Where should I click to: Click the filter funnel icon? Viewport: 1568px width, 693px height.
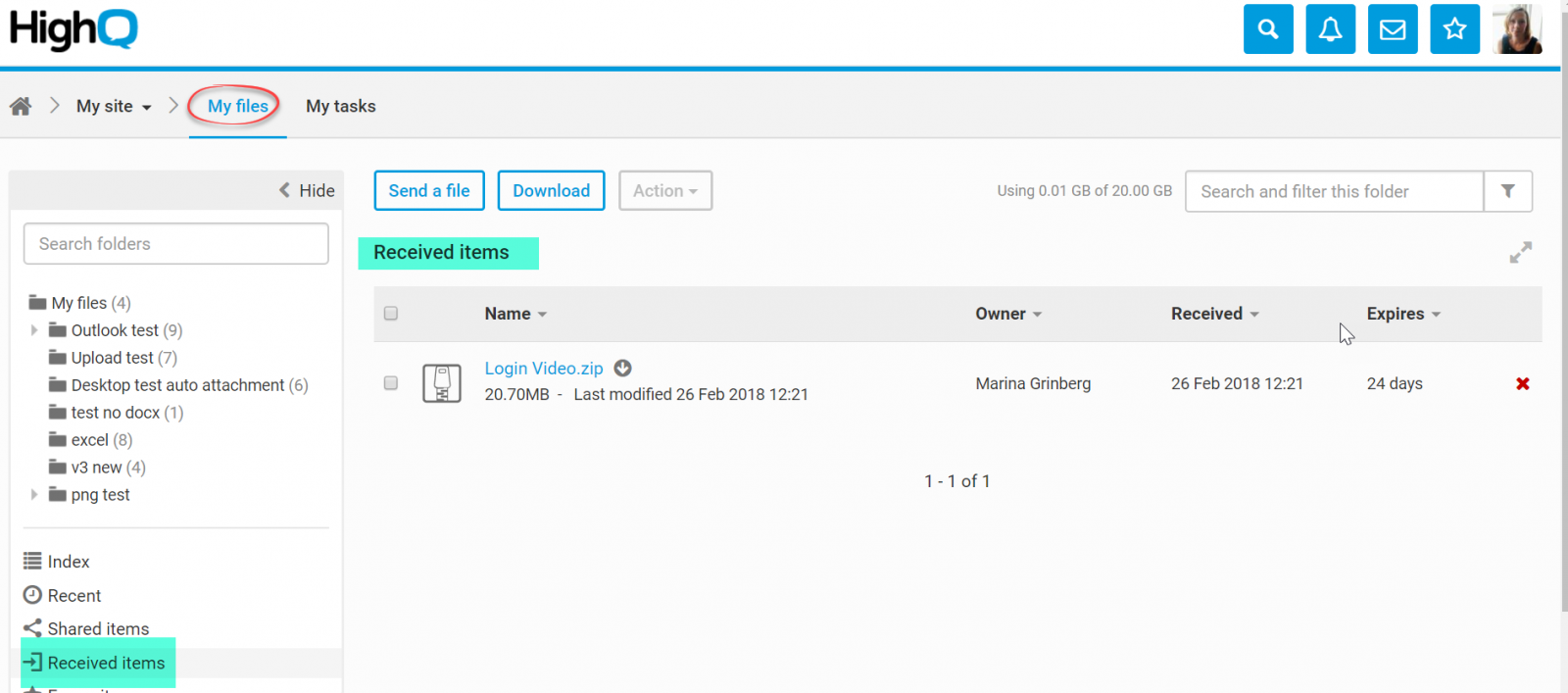tap(1508, 191)
